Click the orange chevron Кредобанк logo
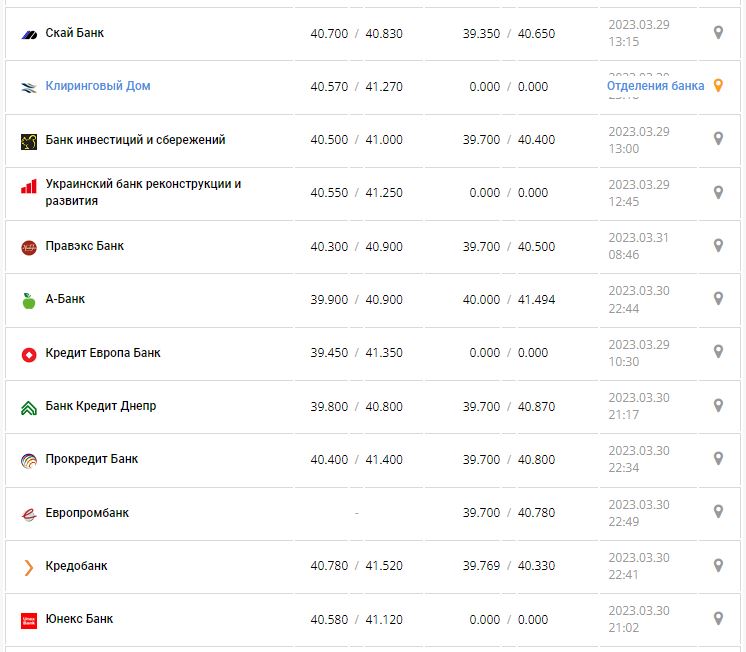 coord(29,567)
